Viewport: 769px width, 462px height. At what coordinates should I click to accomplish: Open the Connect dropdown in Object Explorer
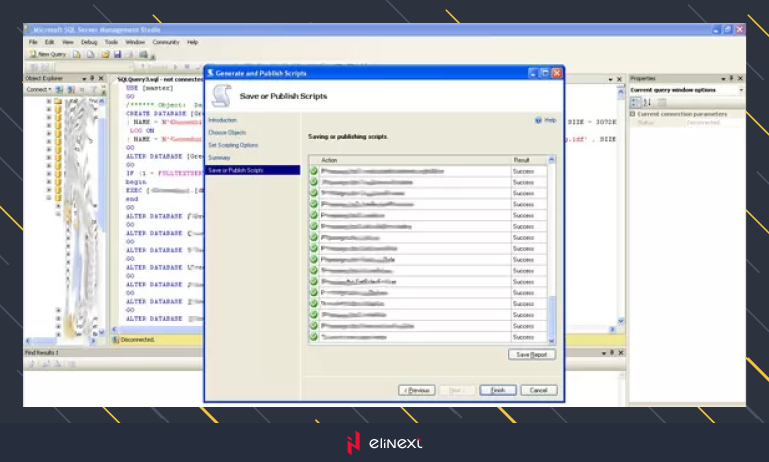pyautogui.click(x=40, y=89)
